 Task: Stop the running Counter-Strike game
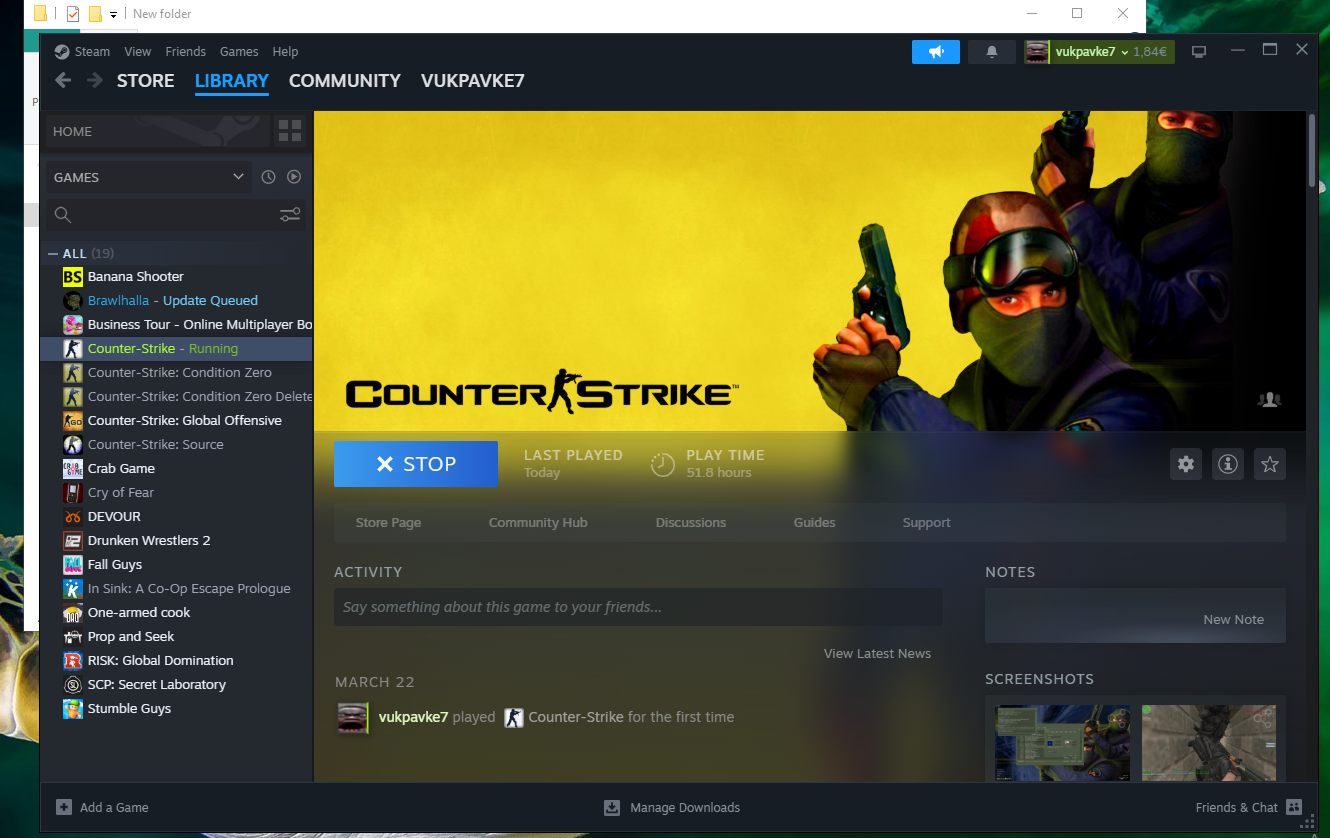pyautogui.click(x=415, y=464)
